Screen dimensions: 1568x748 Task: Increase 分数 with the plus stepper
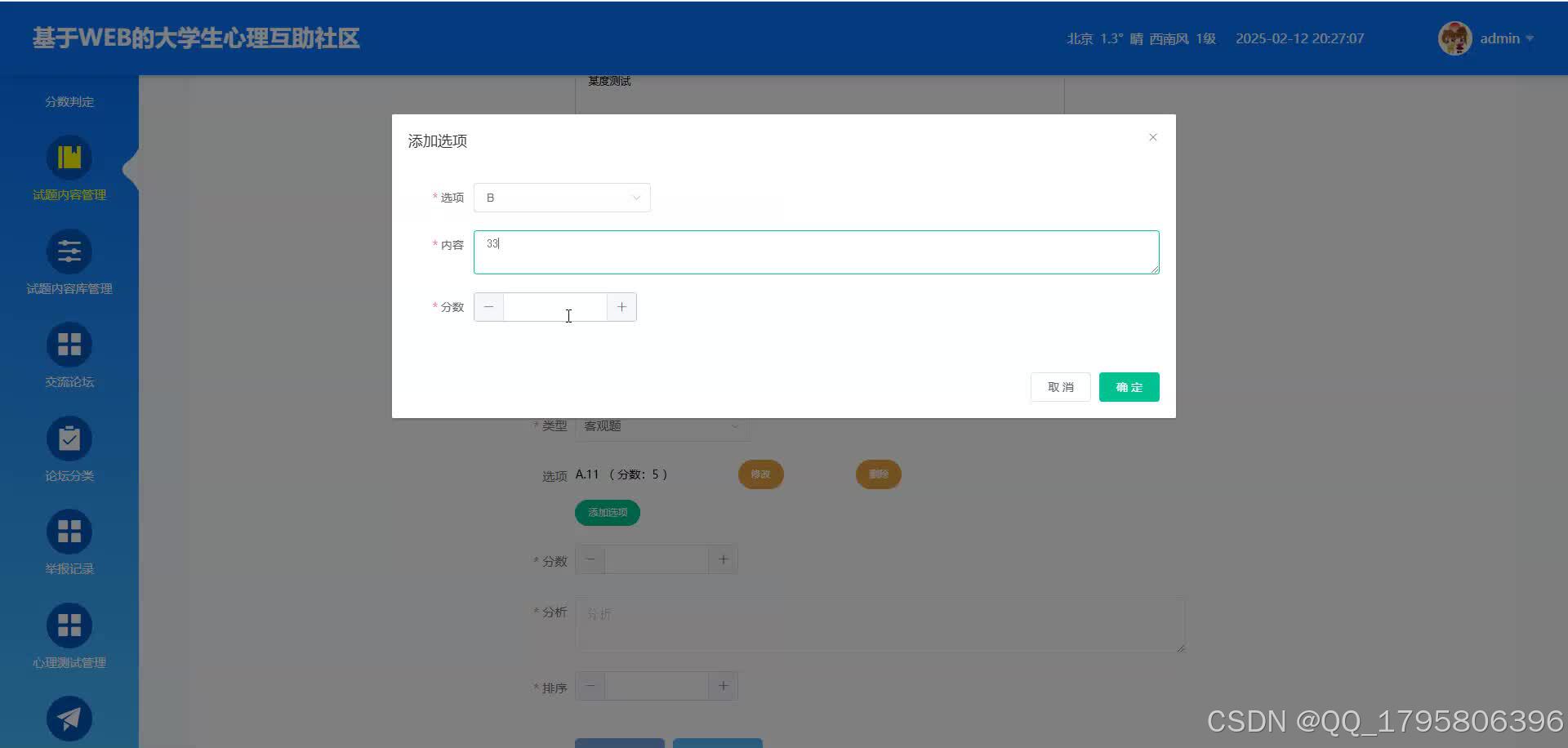tap(621, 306)
